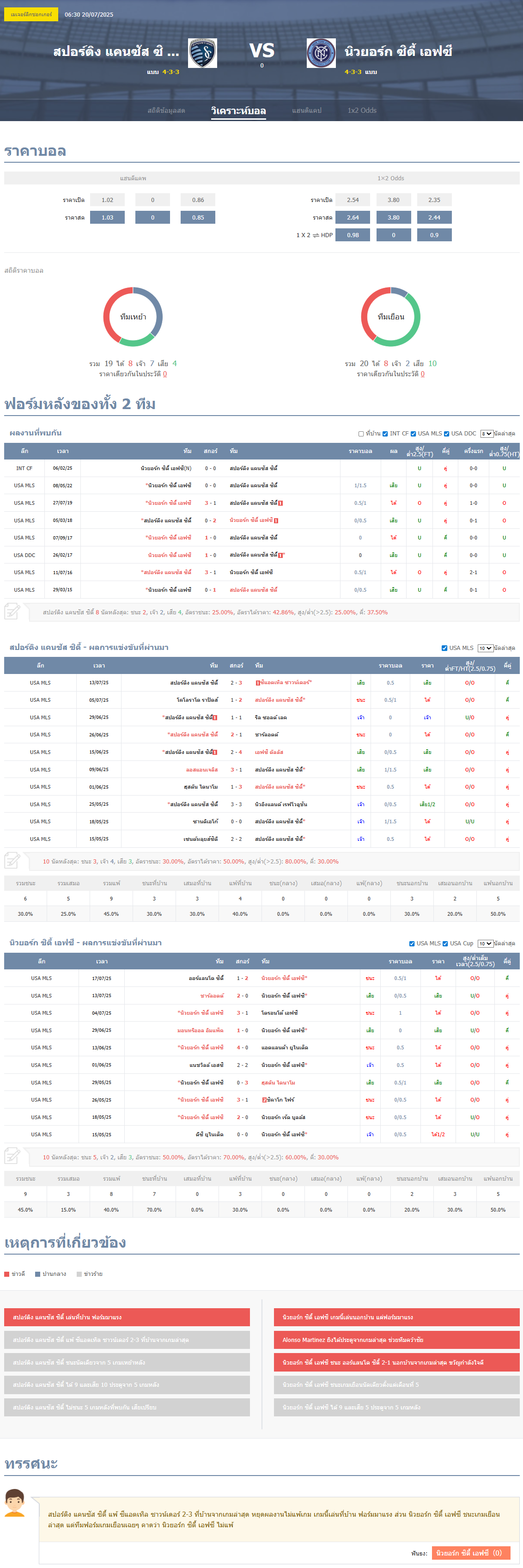The height and width of the screenshot is (1568, 523).
Task: Click the แนชวิลล์ เอสซี team name
Action: 206,1065
